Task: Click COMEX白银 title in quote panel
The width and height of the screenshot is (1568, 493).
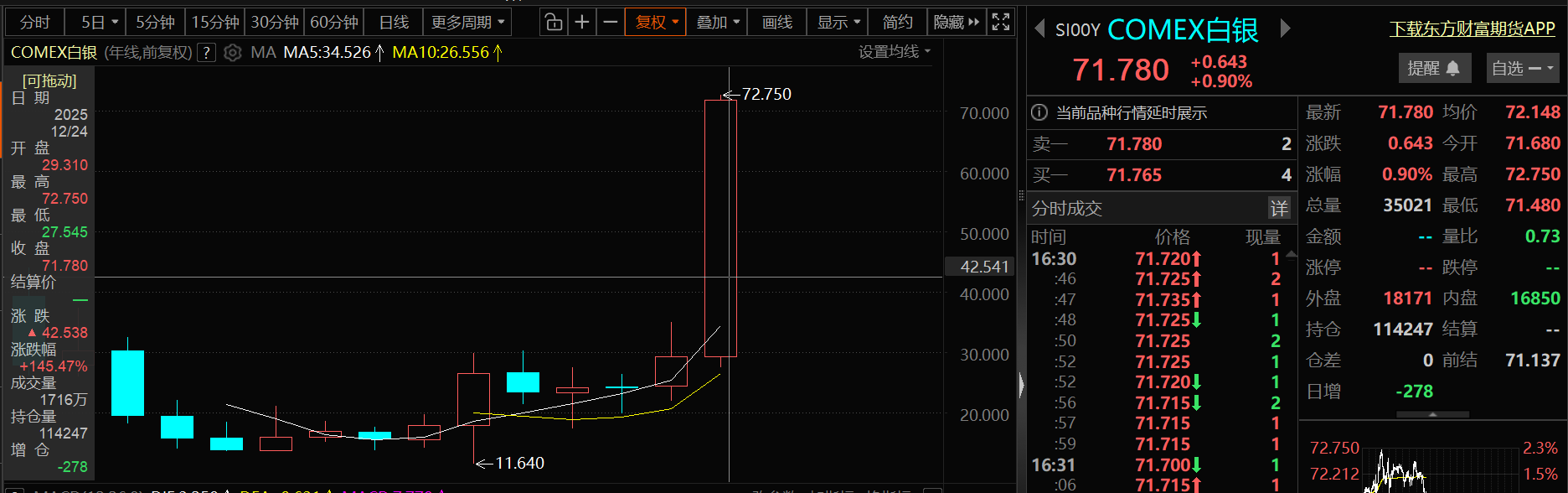Action: 1183,30
